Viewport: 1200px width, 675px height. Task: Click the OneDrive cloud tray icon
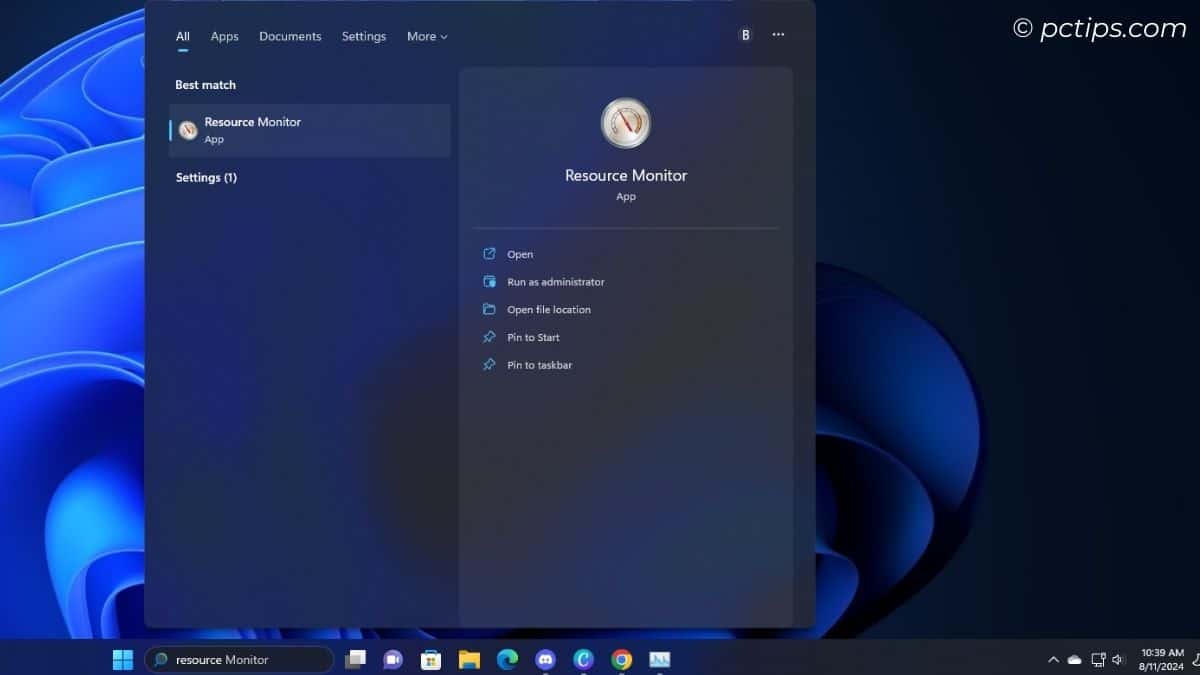1075,660
